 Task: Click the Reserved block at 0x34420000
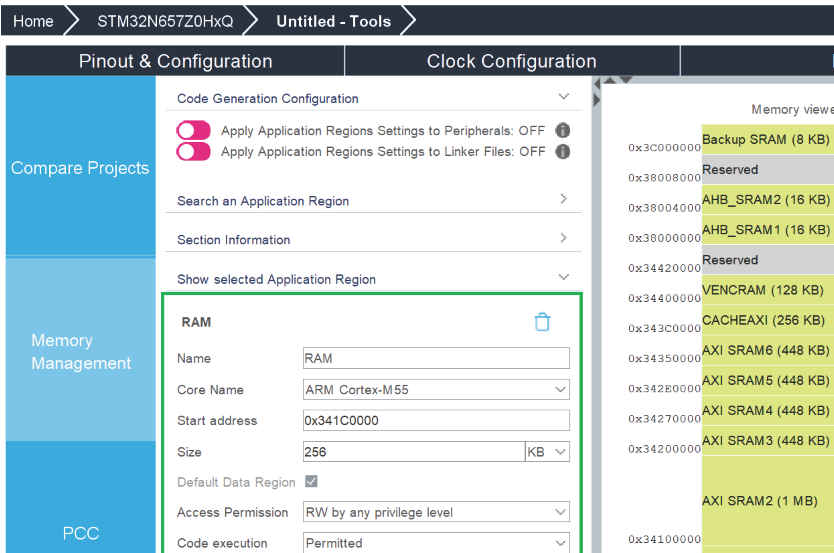768,260
